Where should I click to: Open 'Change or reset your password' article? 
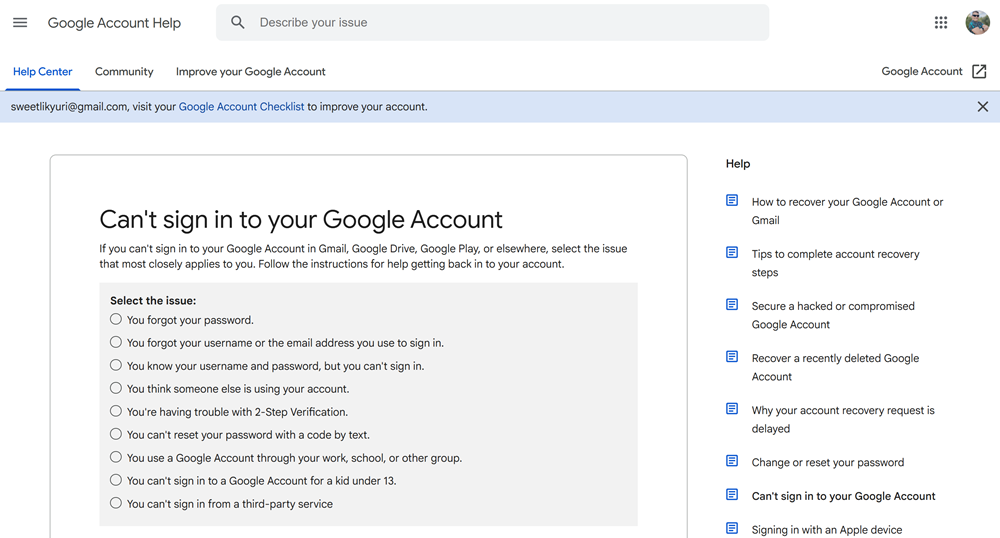click(828, 462)
